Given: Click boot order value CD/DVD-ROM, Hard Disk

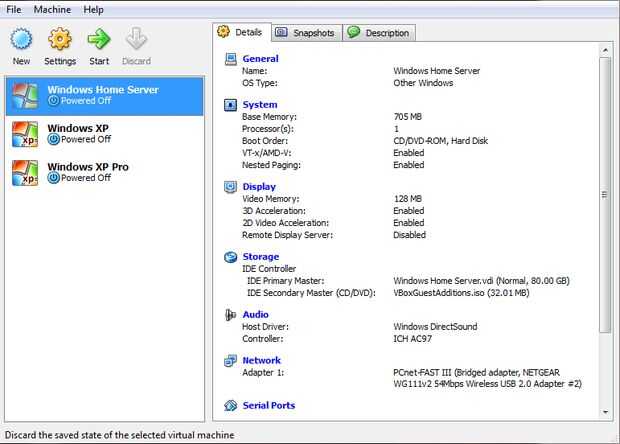Looking at the screenshot, I should pos(440,141).
